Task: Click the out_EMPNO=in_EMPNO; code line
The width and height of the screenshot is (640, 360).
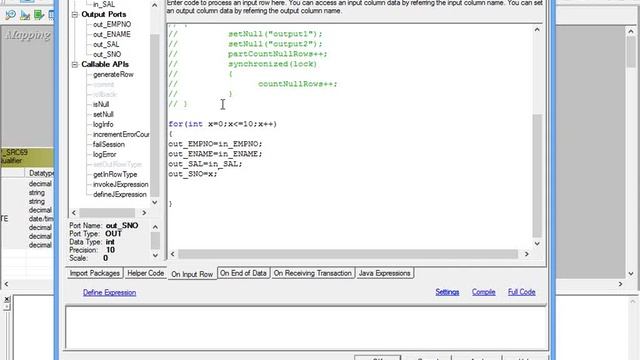Action: (x=215, y=144)
